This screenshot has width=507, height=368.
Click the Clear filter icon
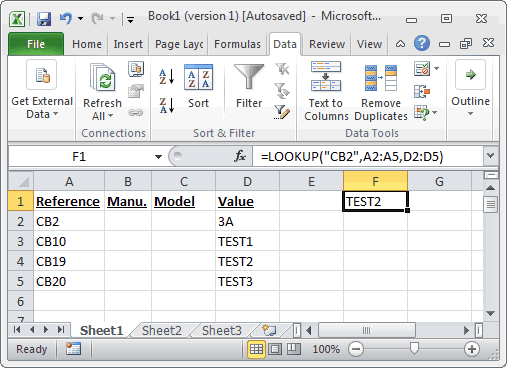click(x=282, y=69)
